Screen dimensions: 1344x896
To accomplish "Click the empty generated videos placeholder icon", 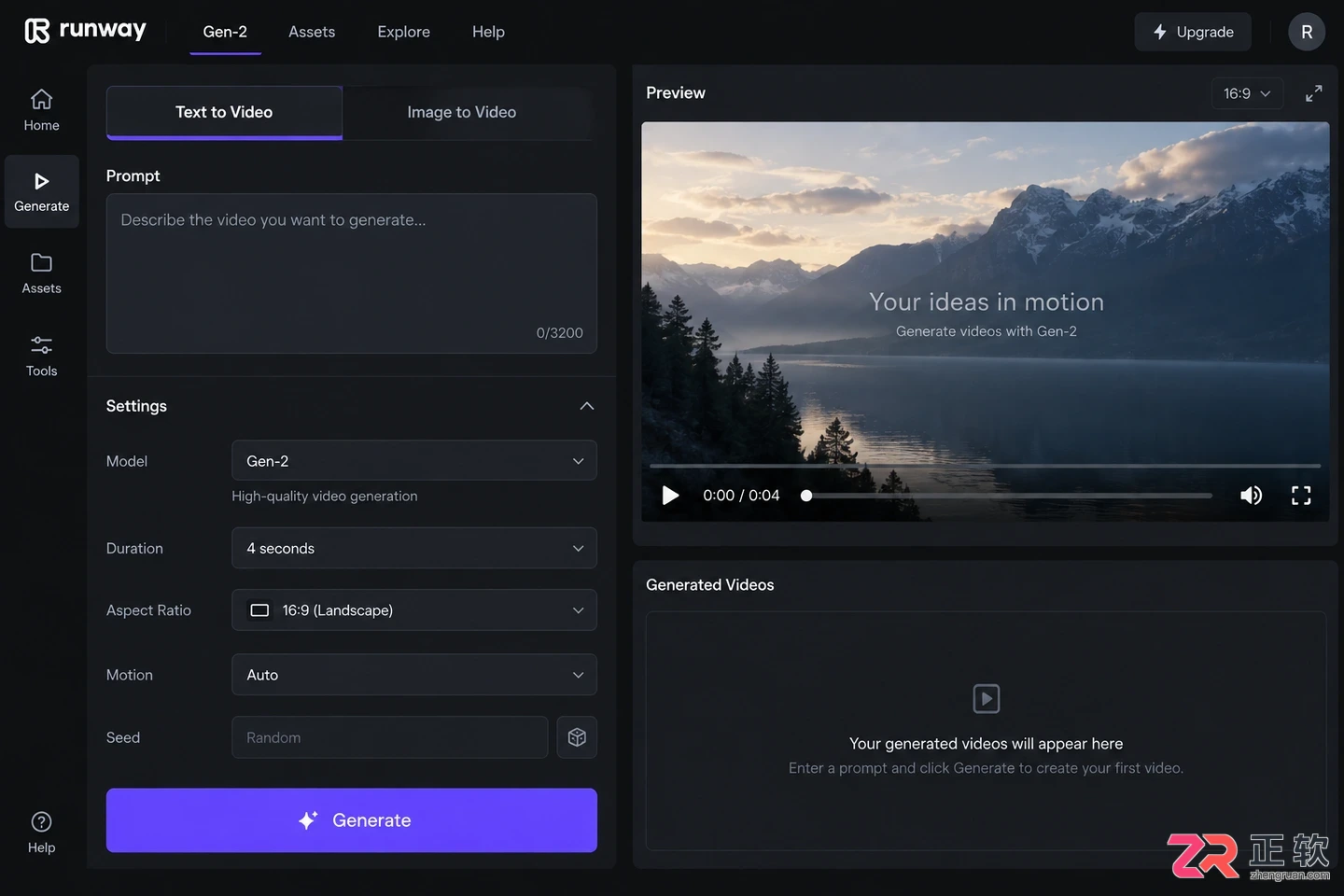I will 987,698.
